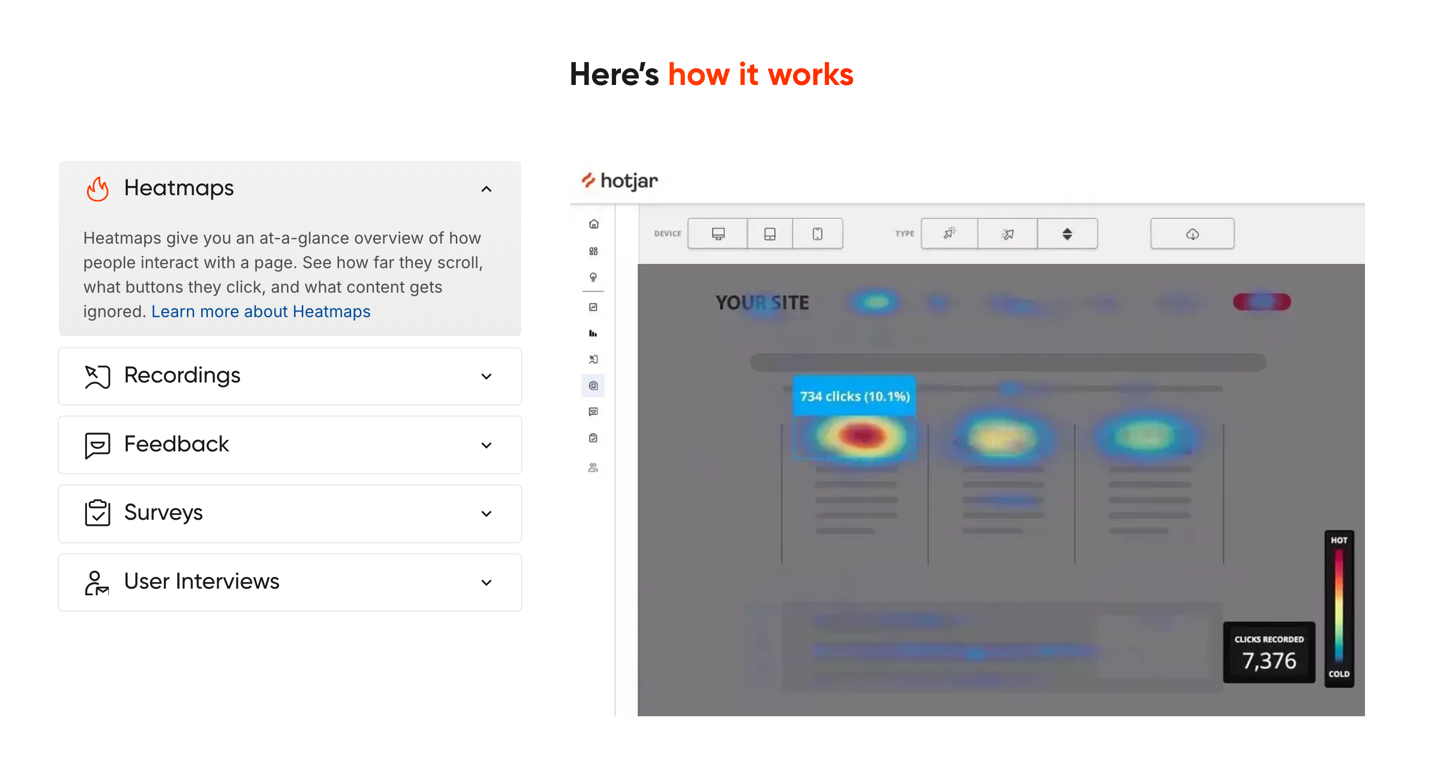Click the Clicks Recorded 7,376 counter
Viewport: 1430px width, 767px height.
coord(1269,652)
